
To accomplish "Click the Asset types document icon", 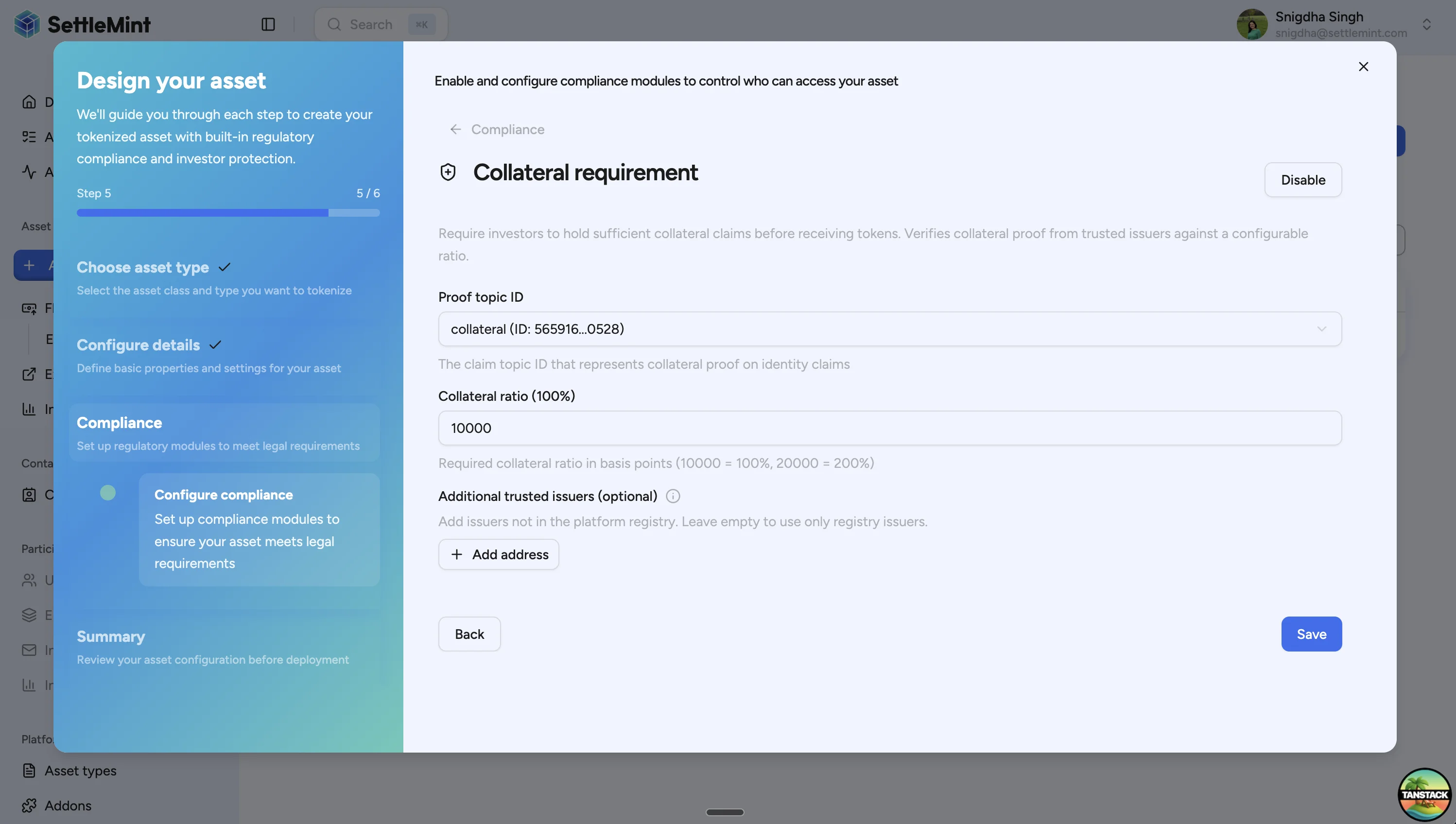I will [x=30, y=770].
